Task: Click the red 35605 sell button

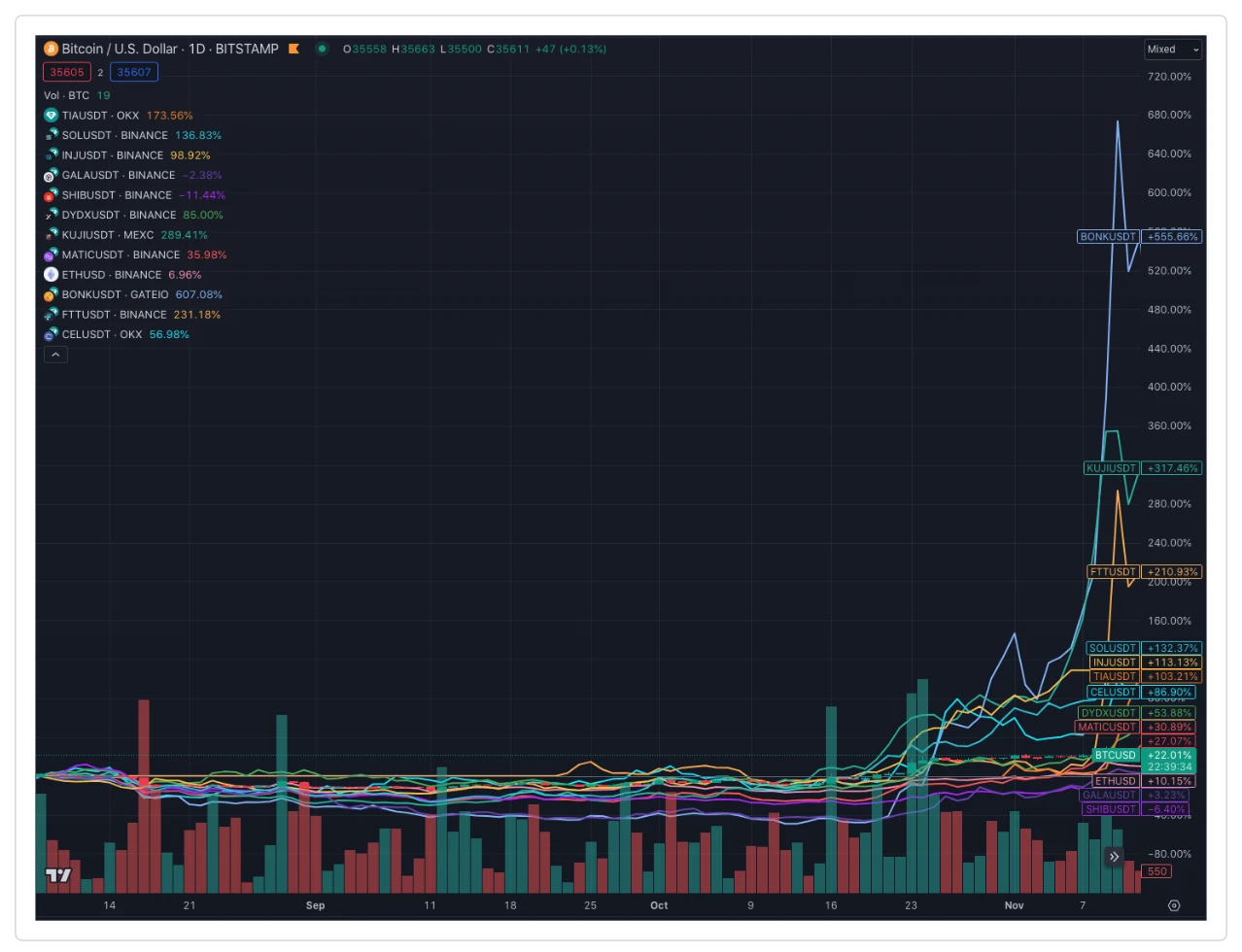Action: [x=67, y=72]
